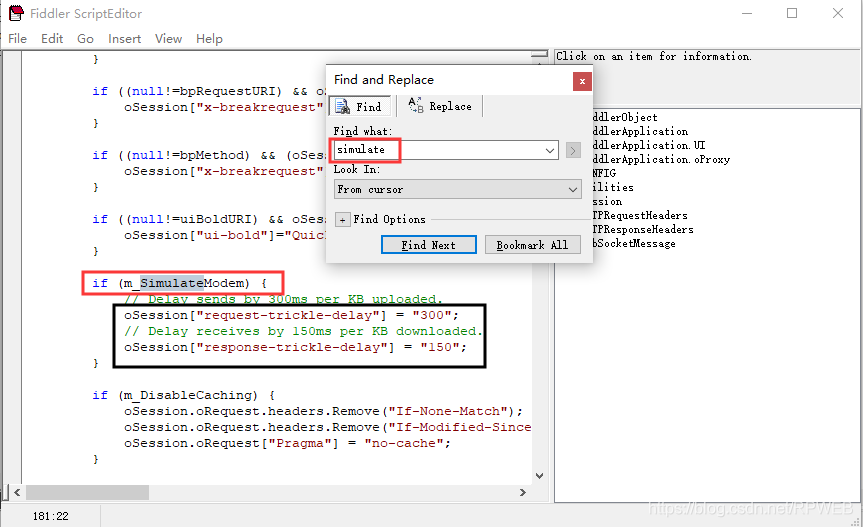Image resolution: width=863 pixels, height=527 pixels.
Task: Click the bpMethod if statement line
Action: [x=209, y=155]
